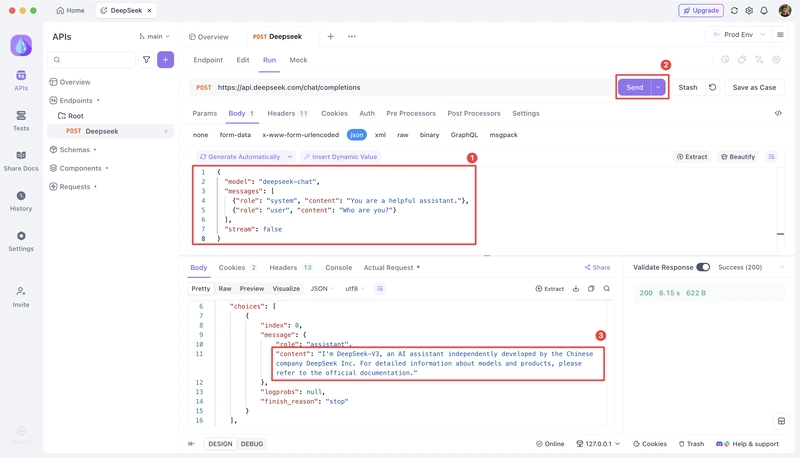Click the purple plus button to add new
Viewport: 800px width, 458px height.
165,60
